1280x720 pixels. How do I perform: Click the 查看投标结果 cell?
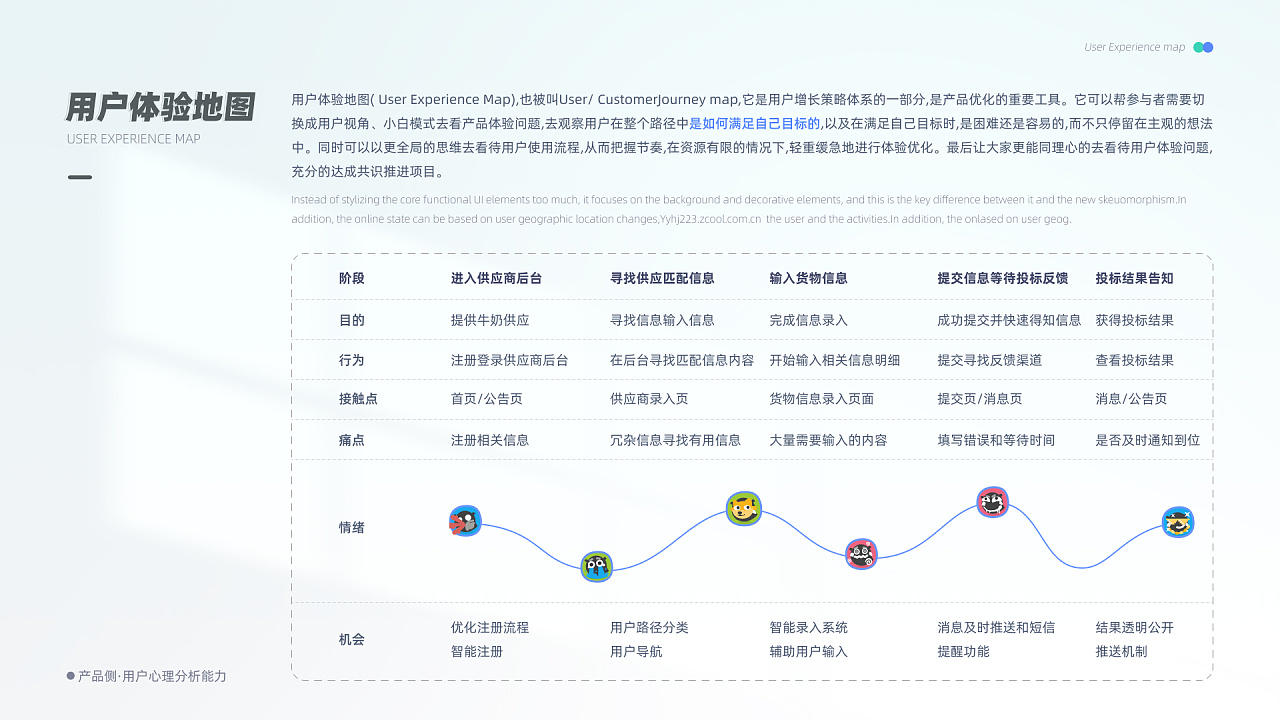coord(1135,360)
